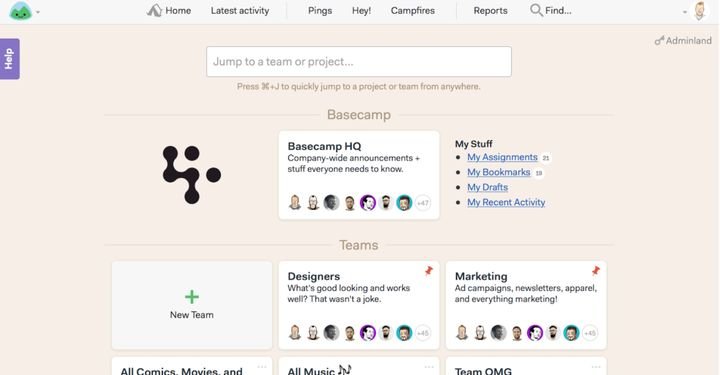Click the purple-ringed avatar on Basecamp HQ card
The height and width of the screenshot is (375, 720).
pos(367,202)
